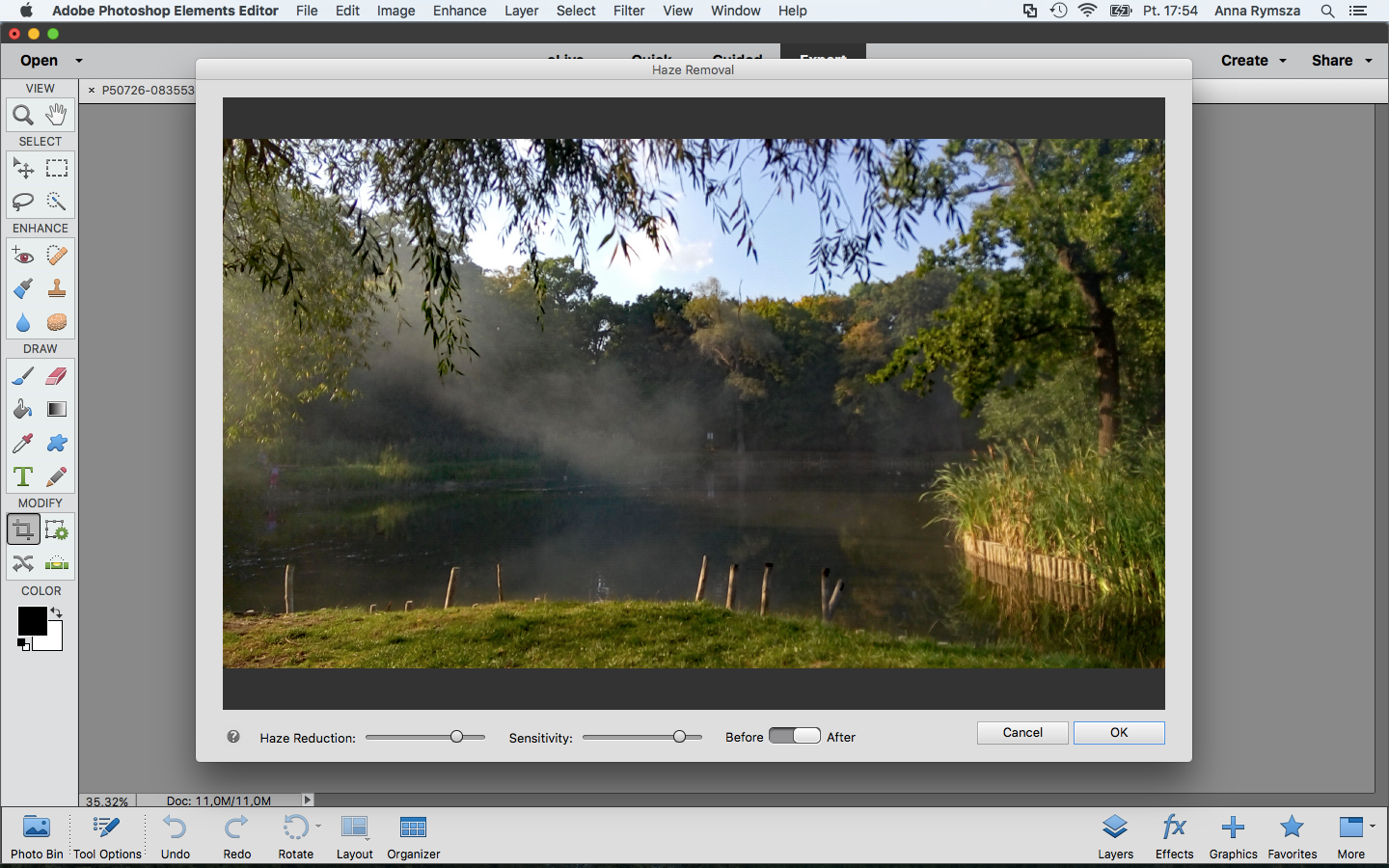
Task: Click the Haze Removal help icon
Action: pos(233,736)
